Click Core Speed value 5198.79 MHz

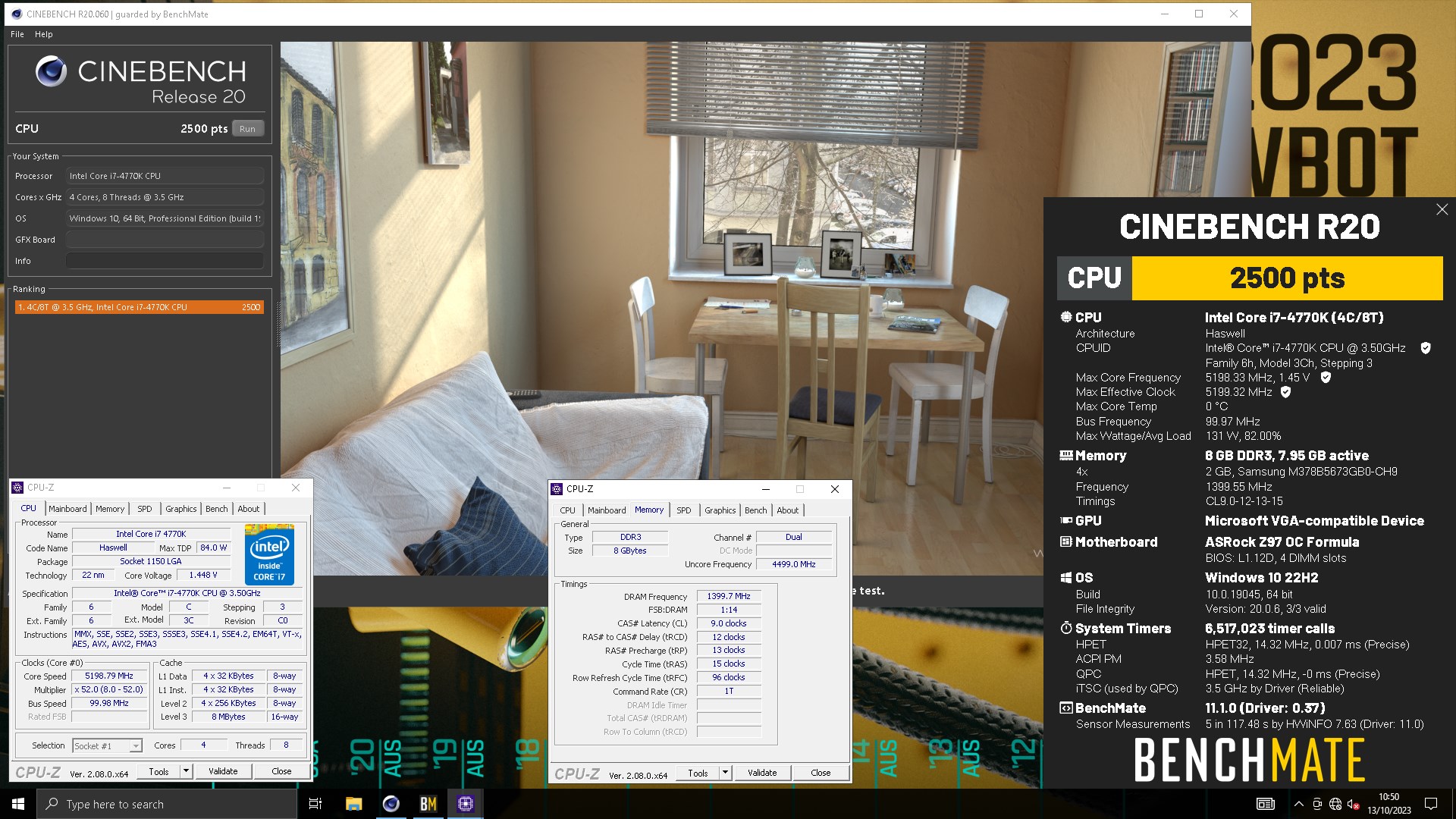click(x=109, y=676)
